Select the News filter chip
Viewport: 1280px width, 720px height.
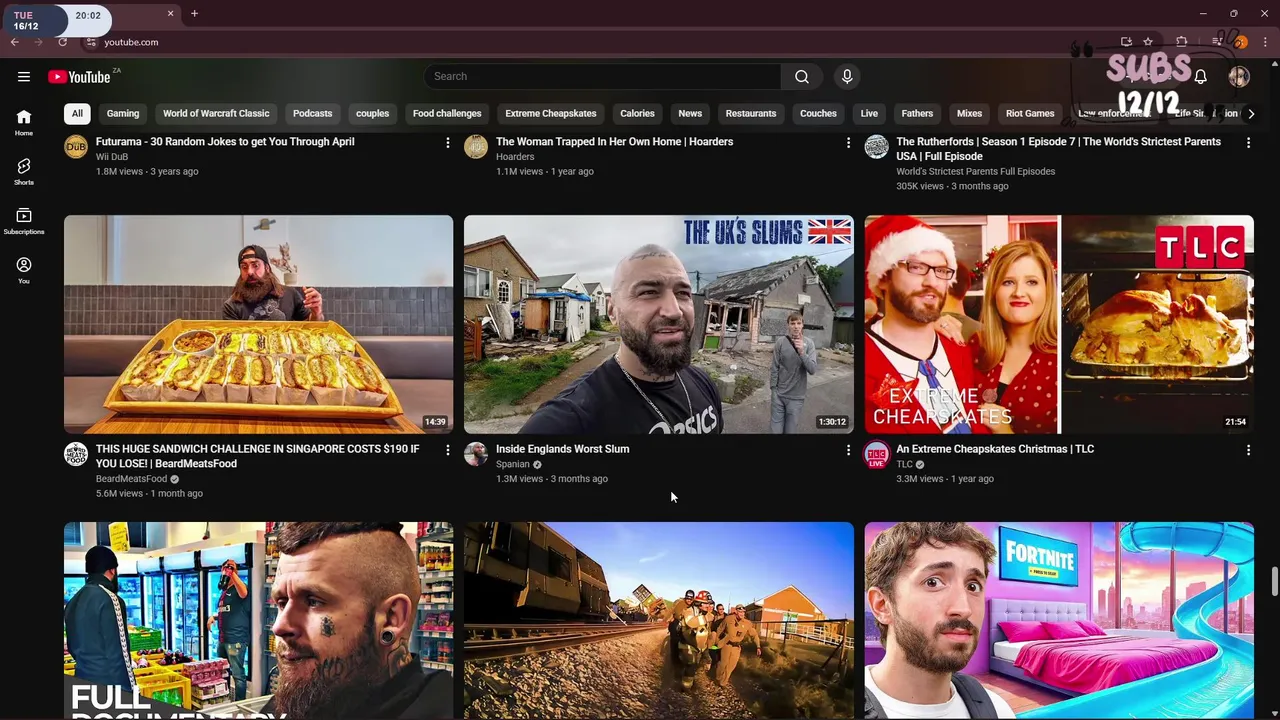tap(690, 114)
